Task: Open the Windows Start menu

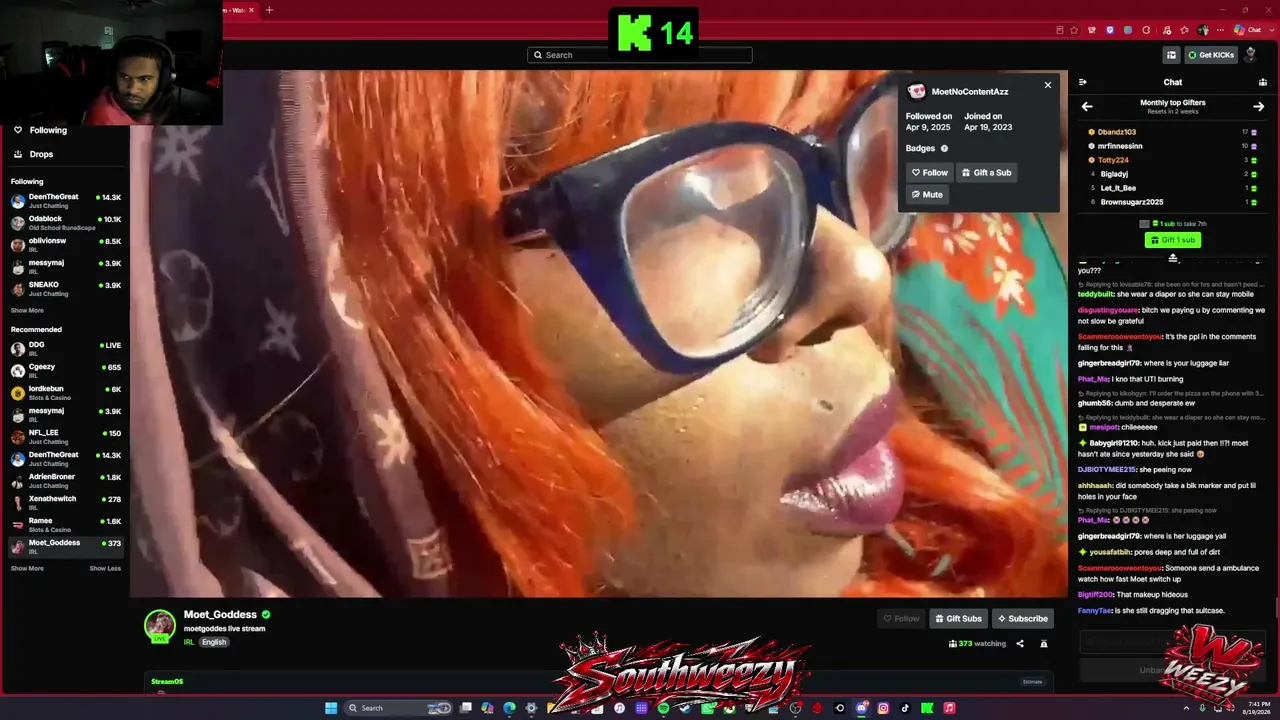Action: click(331, 708)
